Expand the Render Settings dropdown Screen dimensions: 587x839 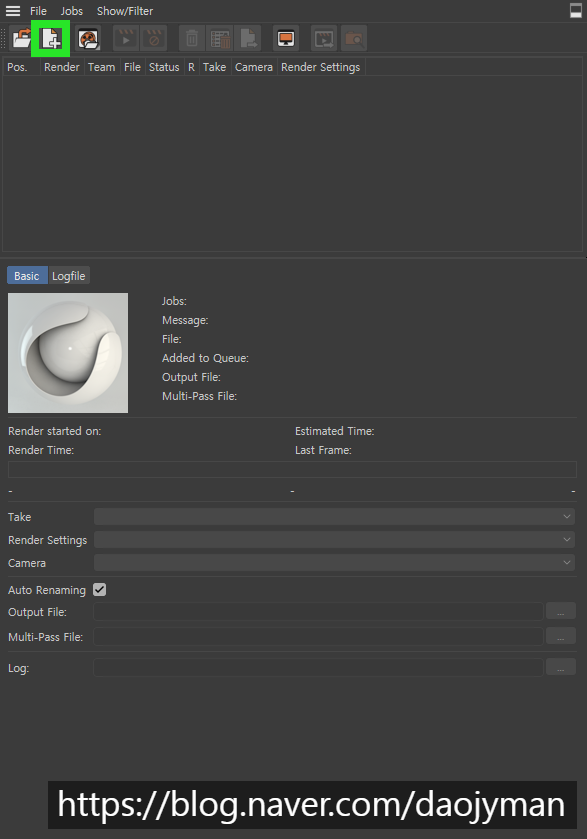[x=334, y=539]
